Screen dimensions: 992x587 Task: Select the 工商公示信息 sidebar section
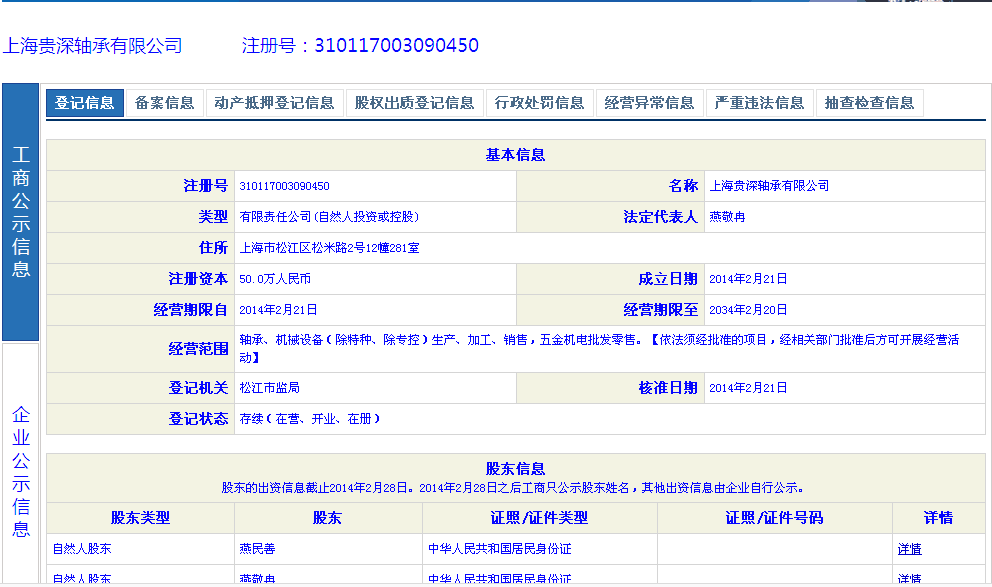point(21,212)
